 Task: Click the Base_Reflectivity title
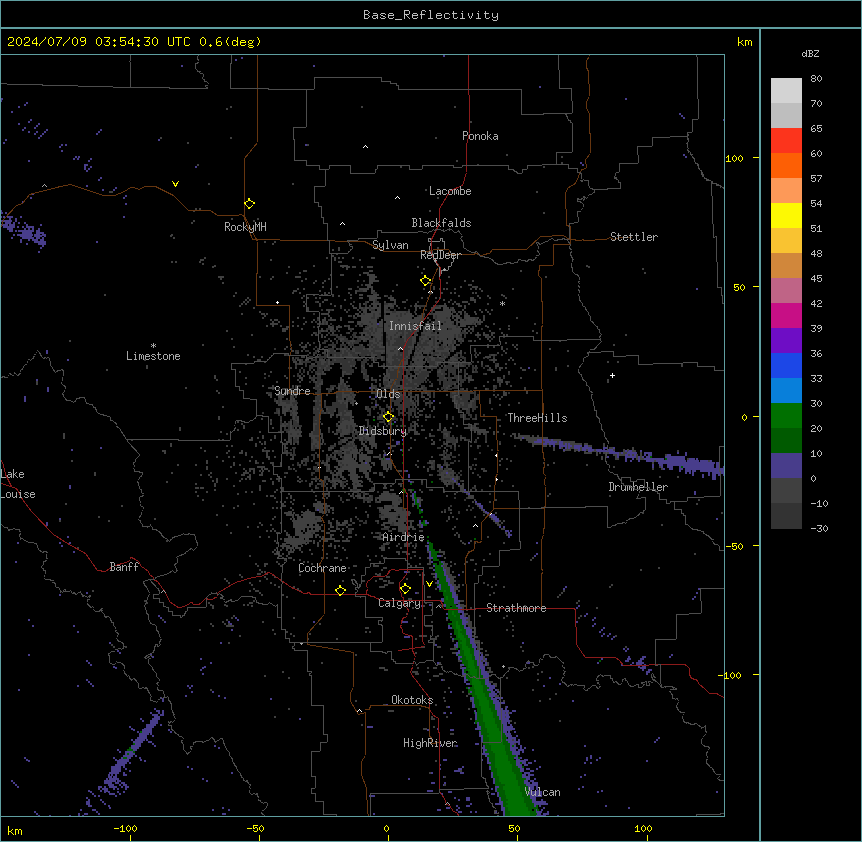(x=431, y=15)
